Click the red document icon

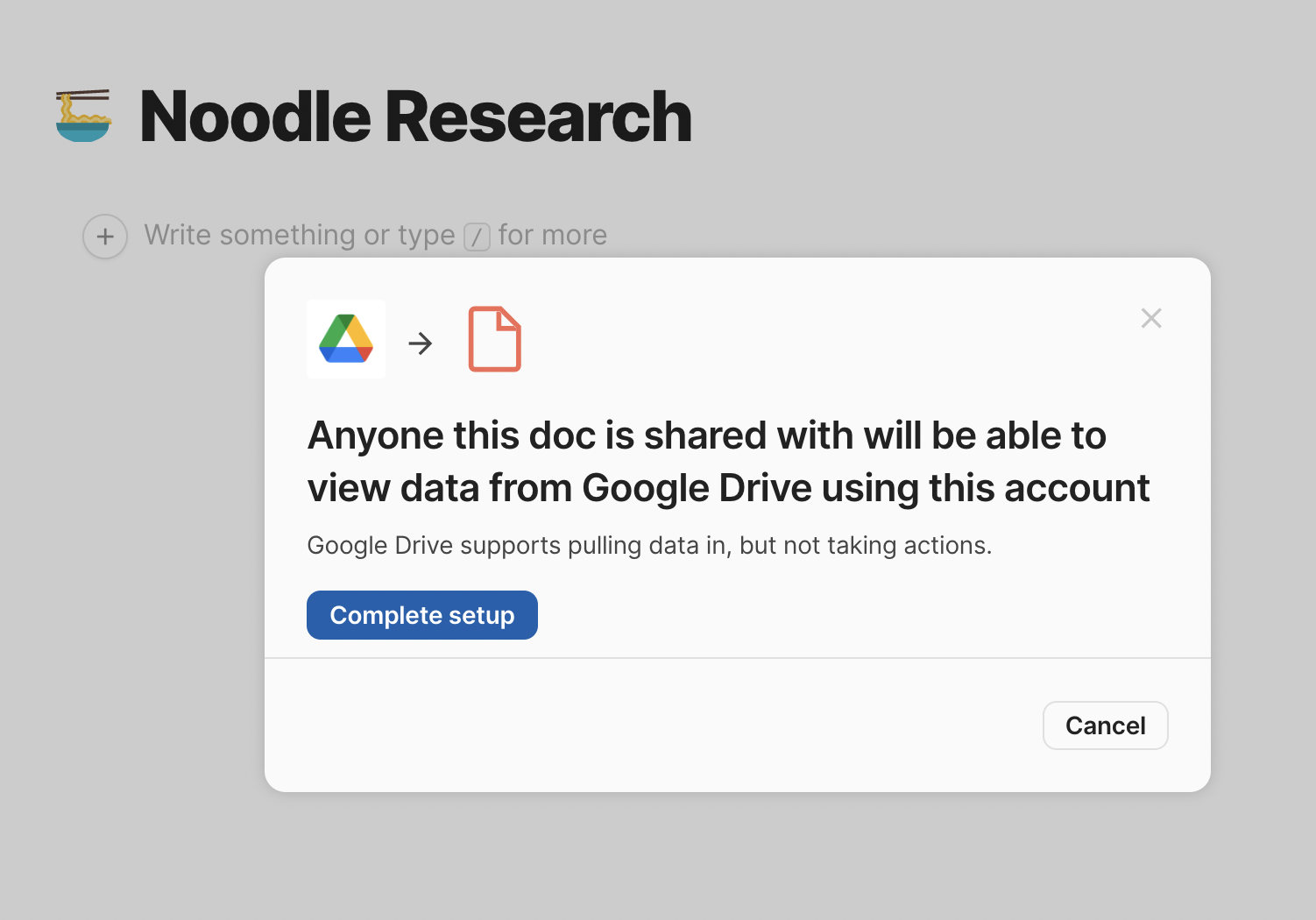pos(495,339)
